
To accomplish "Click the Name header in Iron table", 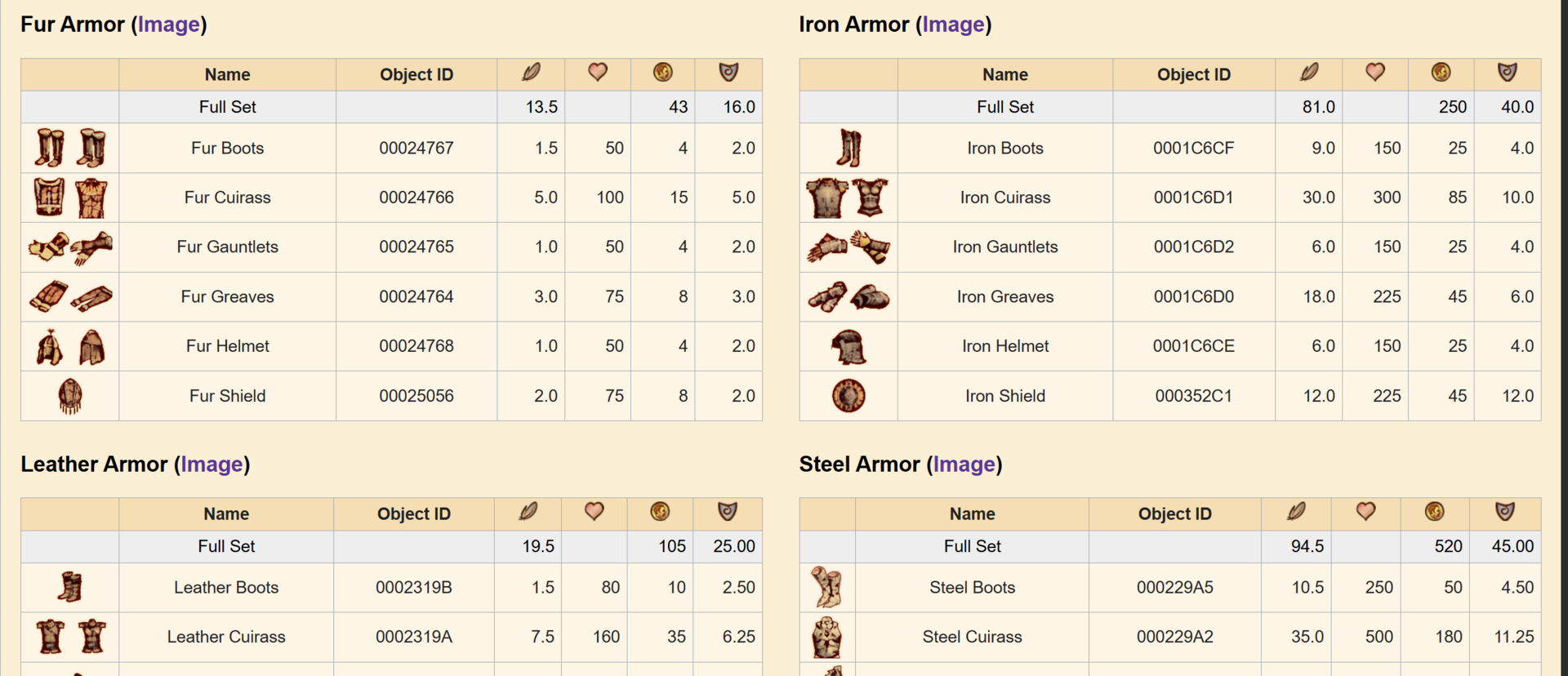I will [x=1005, y=74].
